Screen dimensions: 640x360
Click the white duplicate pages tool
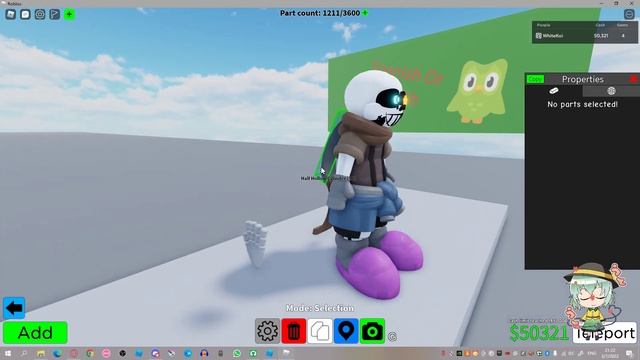(x=320, y=331)
